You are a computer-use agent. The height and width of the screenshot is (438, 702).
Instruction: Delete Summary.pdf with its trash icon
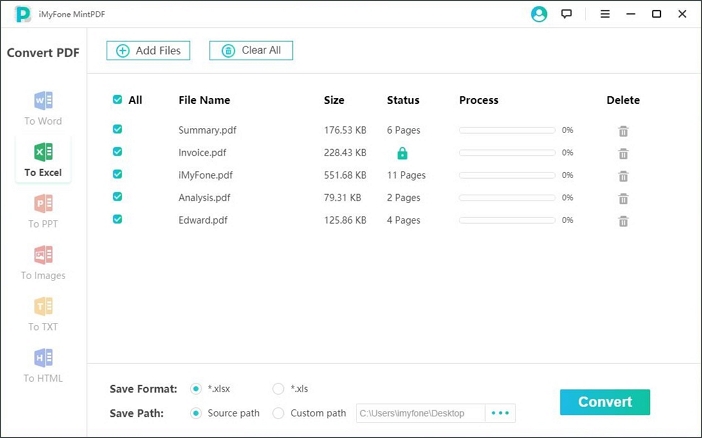(x=623, y=131)
